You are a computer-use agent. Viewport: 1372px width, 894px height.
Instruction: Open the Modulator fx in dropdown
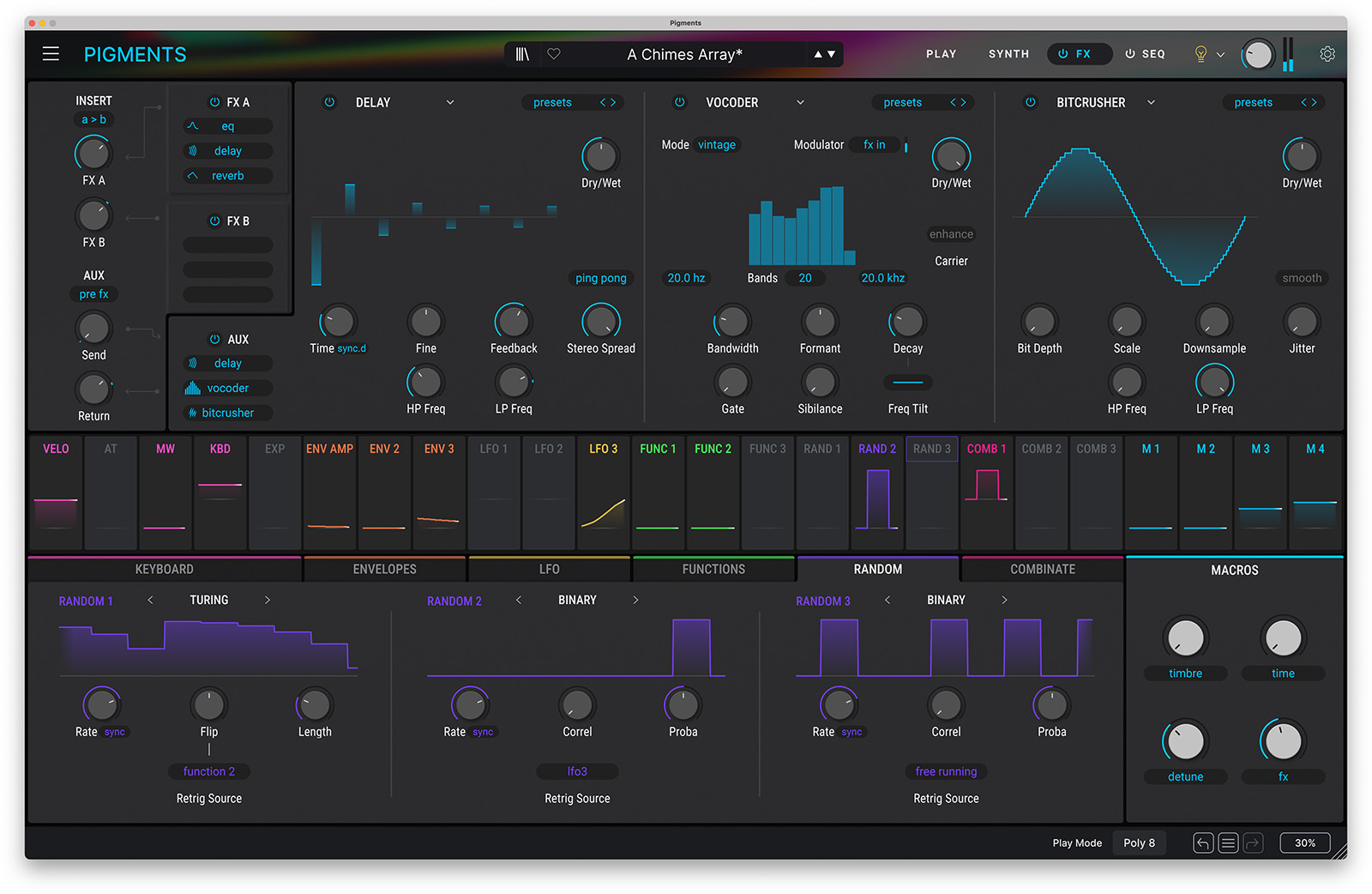pos(875,145)
